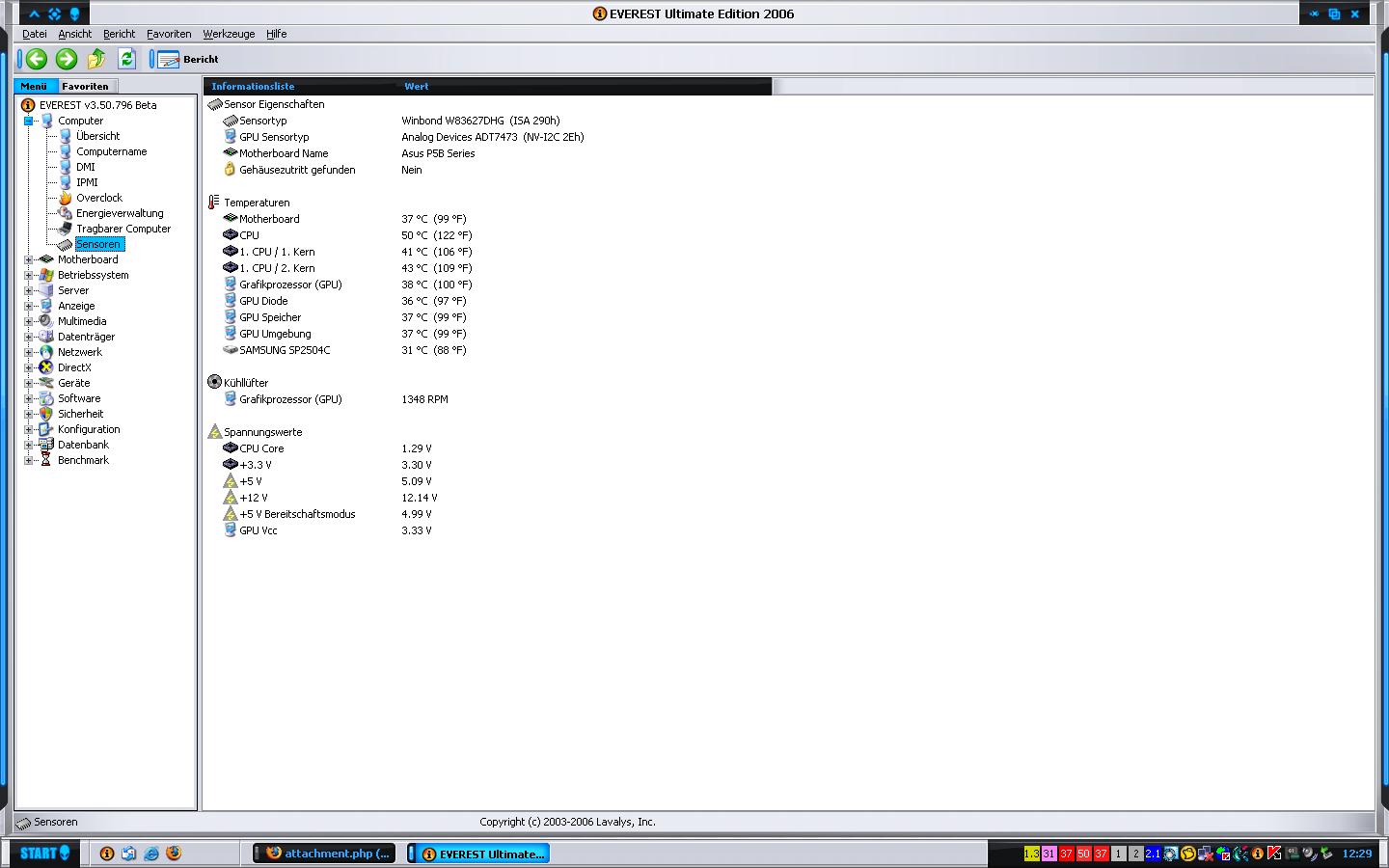Expand the Datenträger tree node
This screenshot has height=868, width=1389.
29,337
